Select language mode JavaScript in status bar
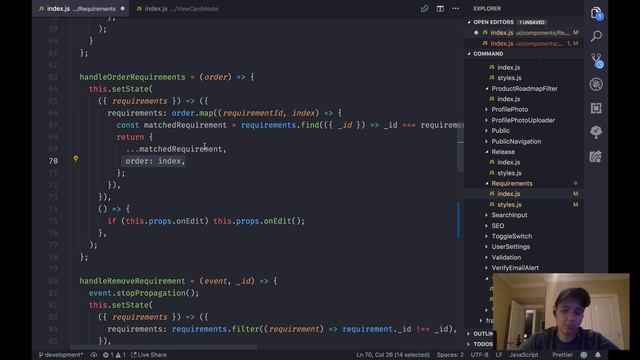This screenshot has height=360, width=640. tap(524, 355)
